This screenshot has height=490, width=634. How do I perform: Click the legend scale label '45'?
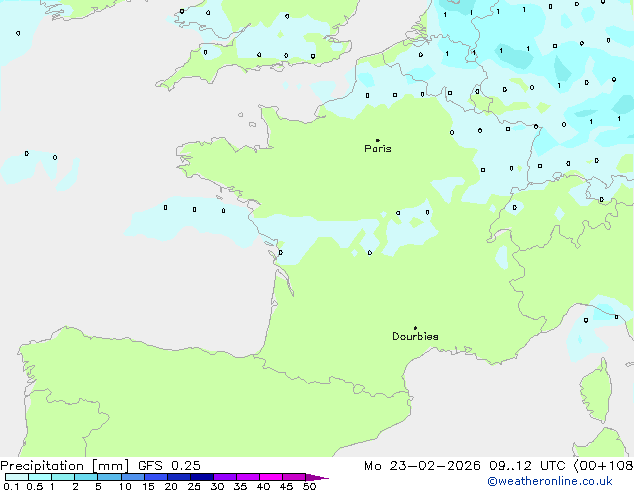[286, 486]
